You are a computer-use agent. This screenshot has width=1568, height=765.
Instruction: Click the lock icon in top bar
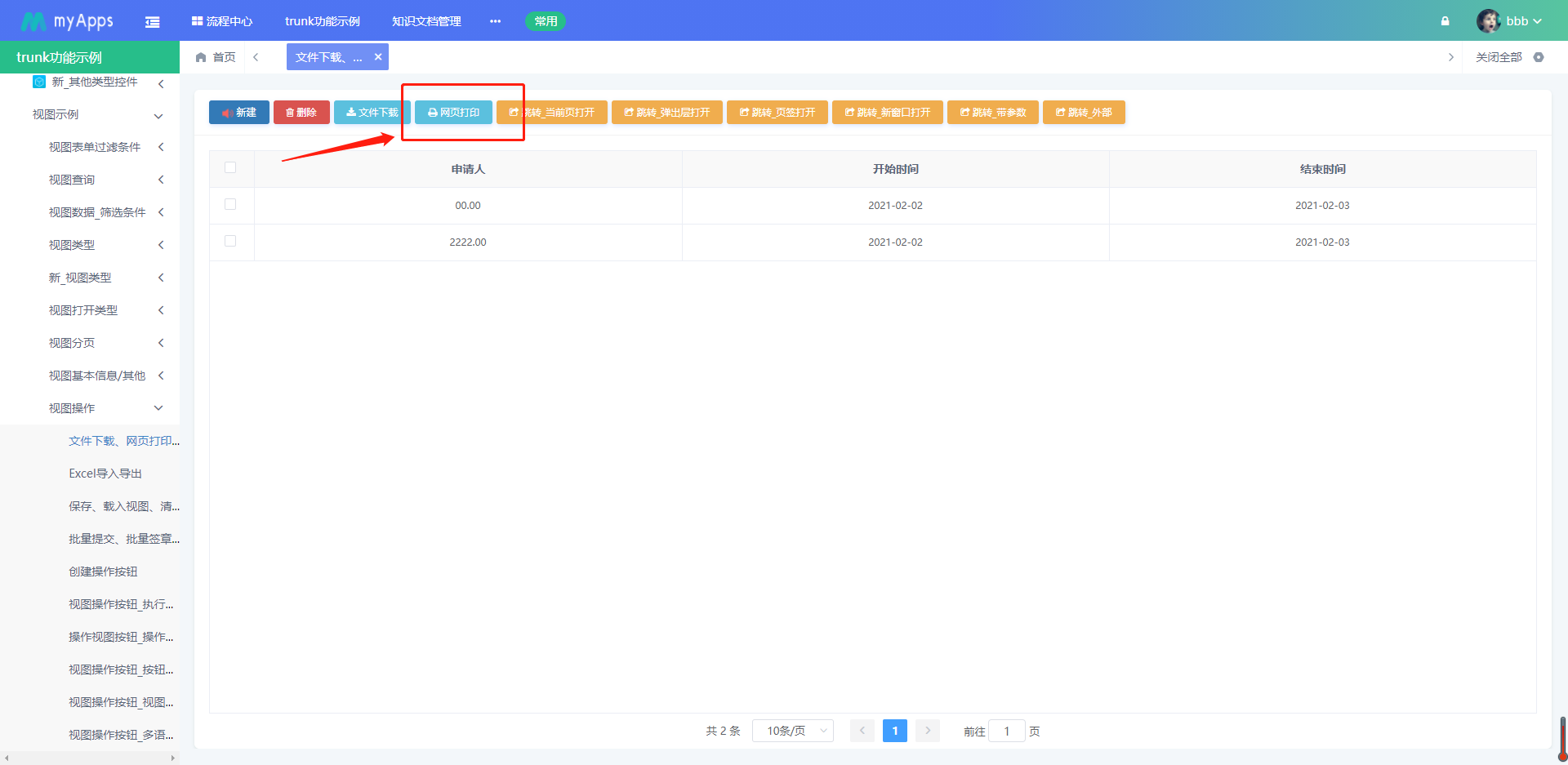(x=1445, y=21)
